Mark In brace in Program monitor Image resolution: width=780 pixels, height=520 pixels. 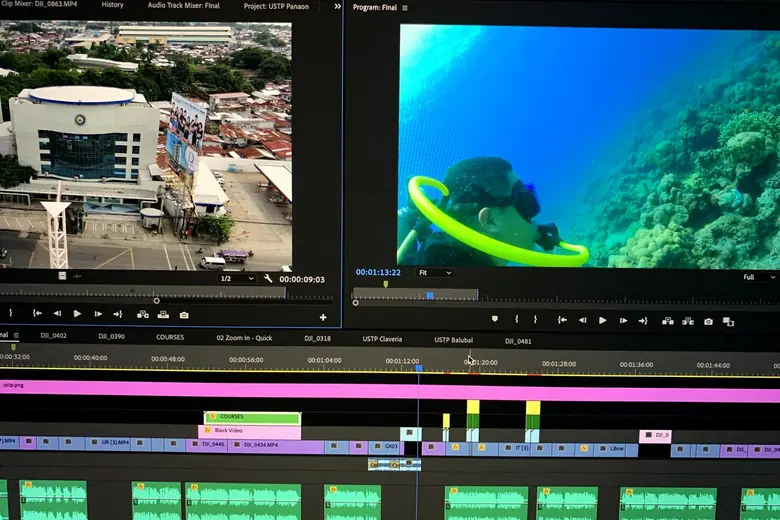pos(516,319)
